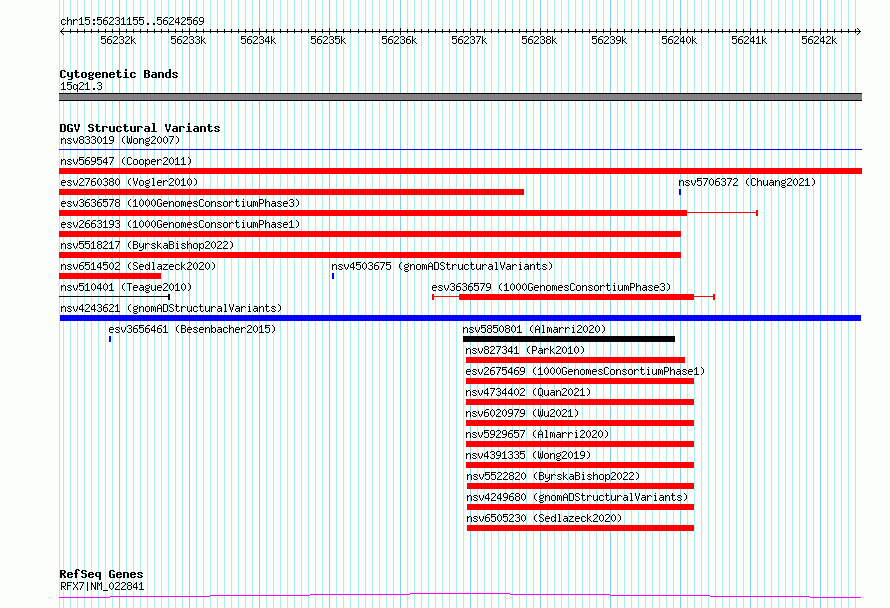Click the 56240k ruler tick label
Image resolution: width=890 pixels, height=608 pixels.
(679, 40)
